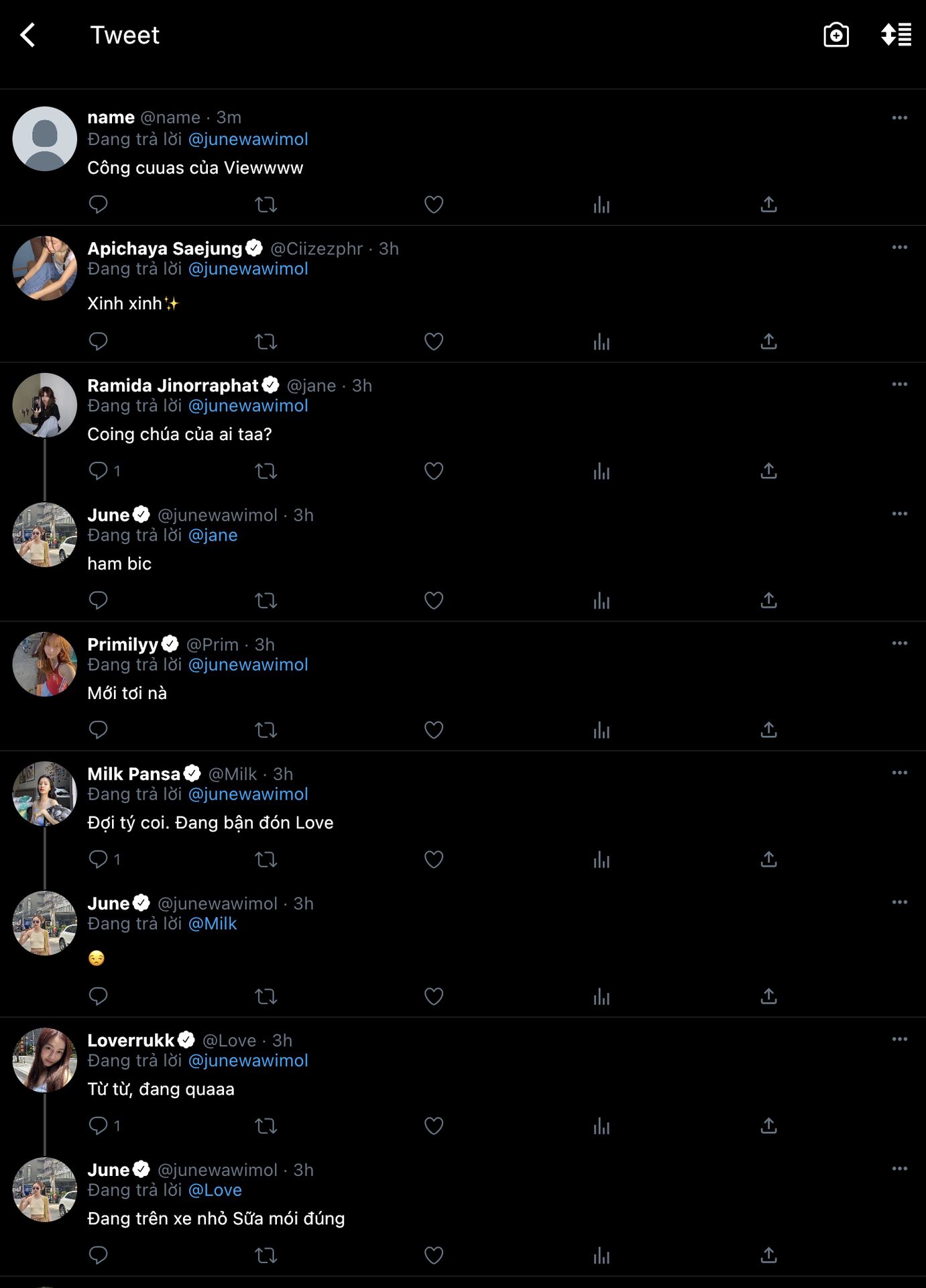This screenshot has height=1288, width=926.
Task: Like the 'Công cuuas của Viewwww' tweet
Action: tap(434, 205)
